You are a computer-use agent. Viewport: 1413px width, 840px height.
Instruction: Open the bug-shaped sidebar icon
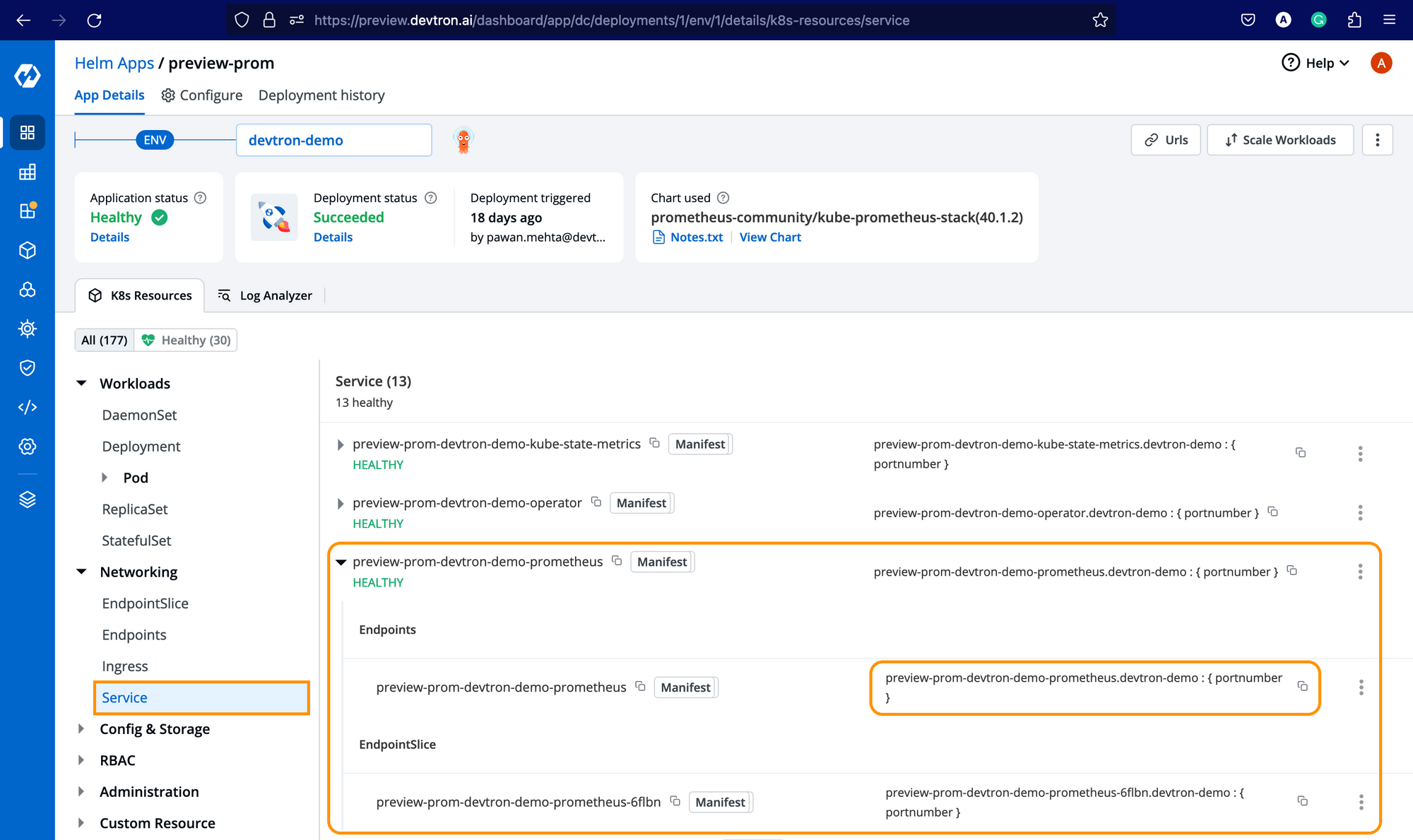coord(28,329)
